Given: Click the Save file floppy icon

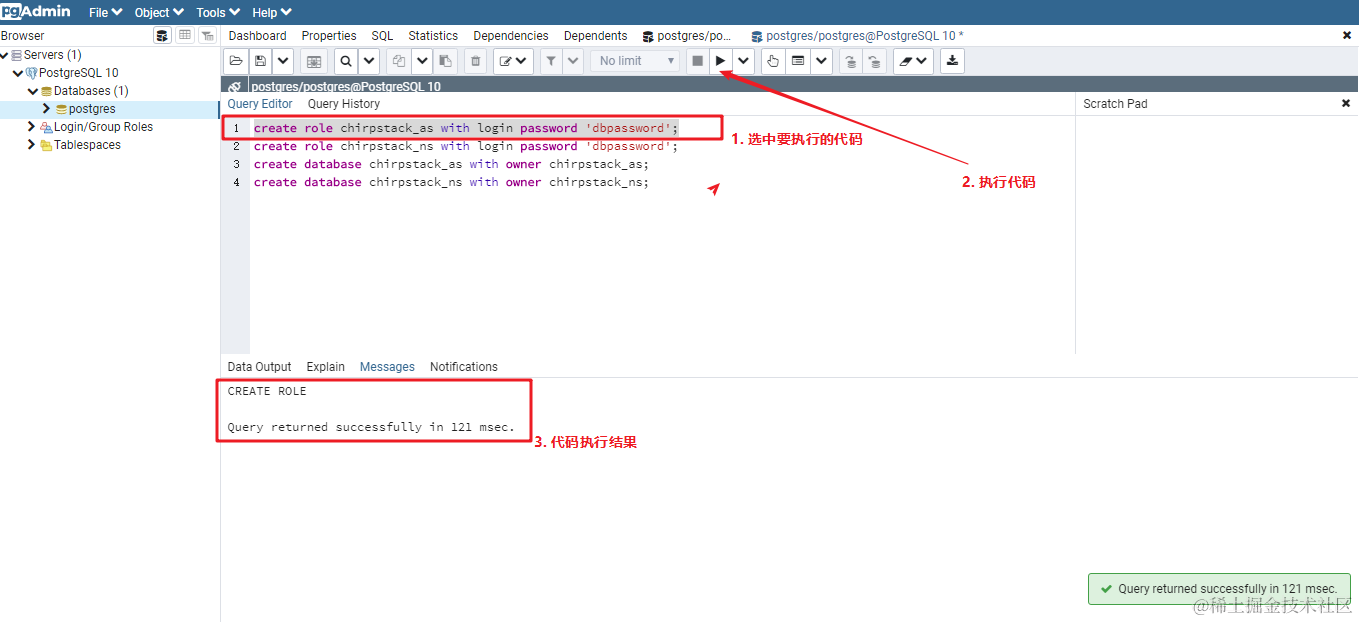Looking at the screenshot, I should point(260,61).
